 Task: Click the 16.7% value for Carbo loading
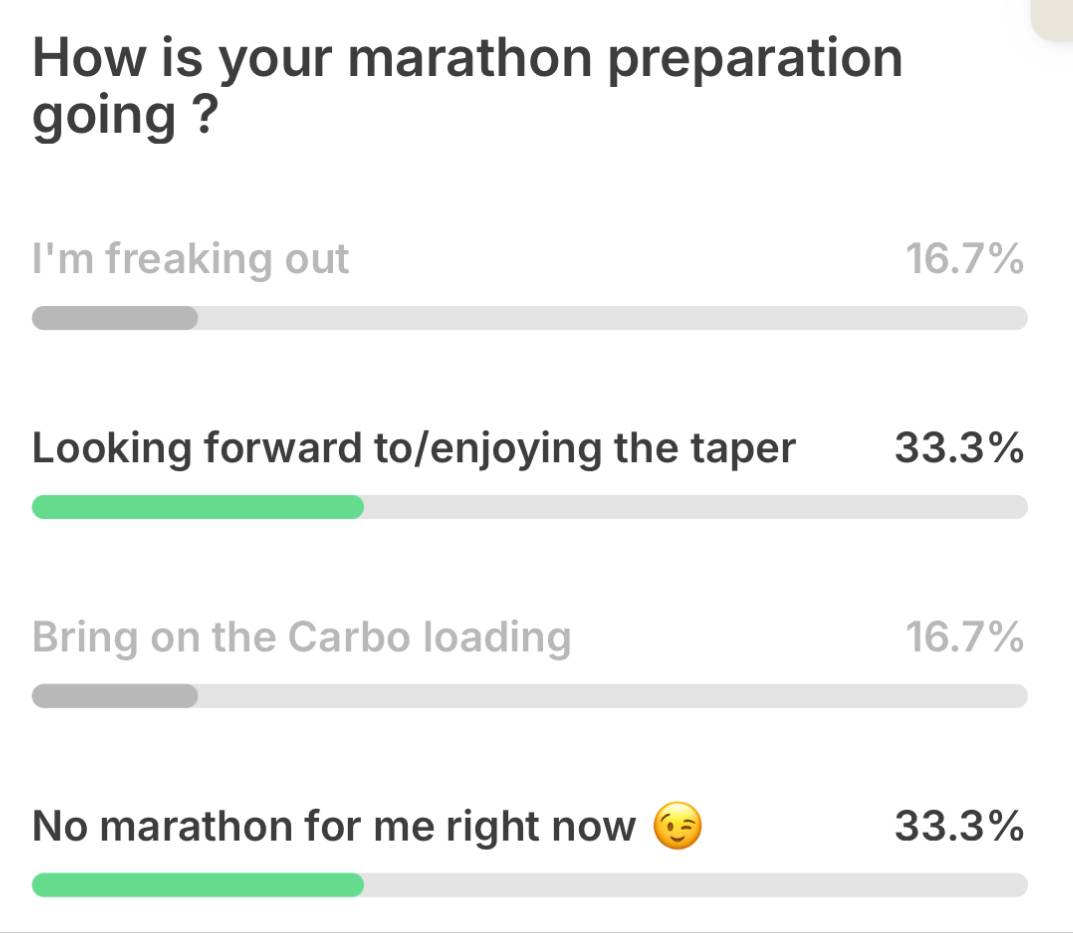pos(964,637)
